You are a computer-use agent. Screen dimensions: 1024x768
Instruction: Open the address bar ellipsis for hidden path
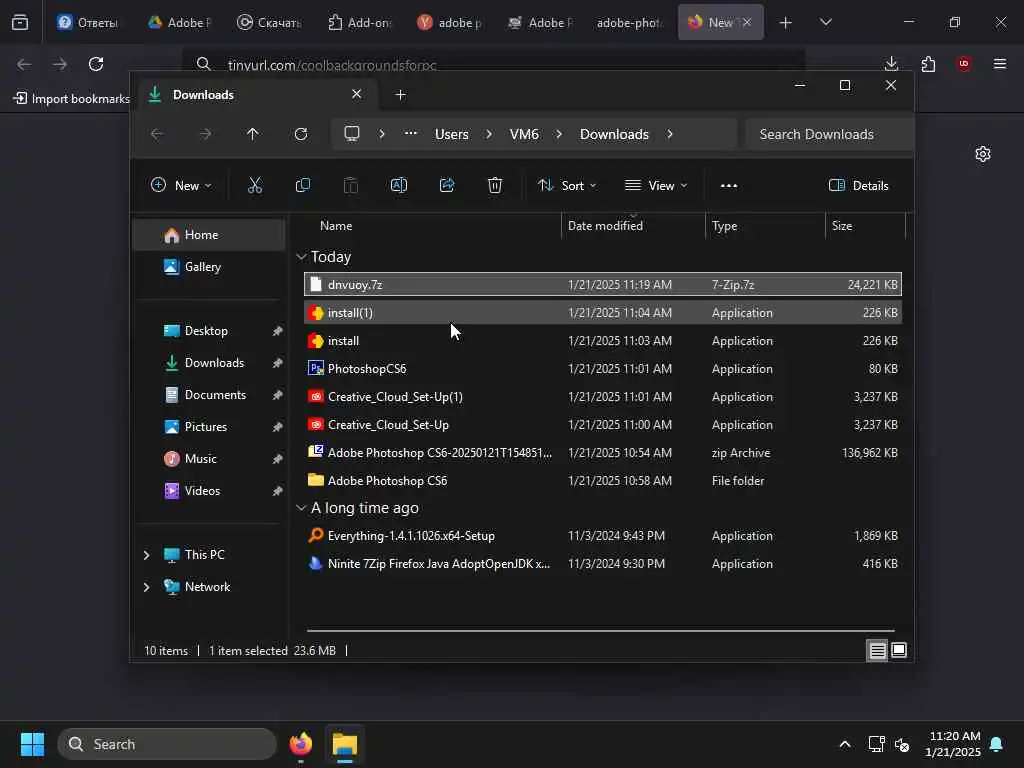[411, 134]
